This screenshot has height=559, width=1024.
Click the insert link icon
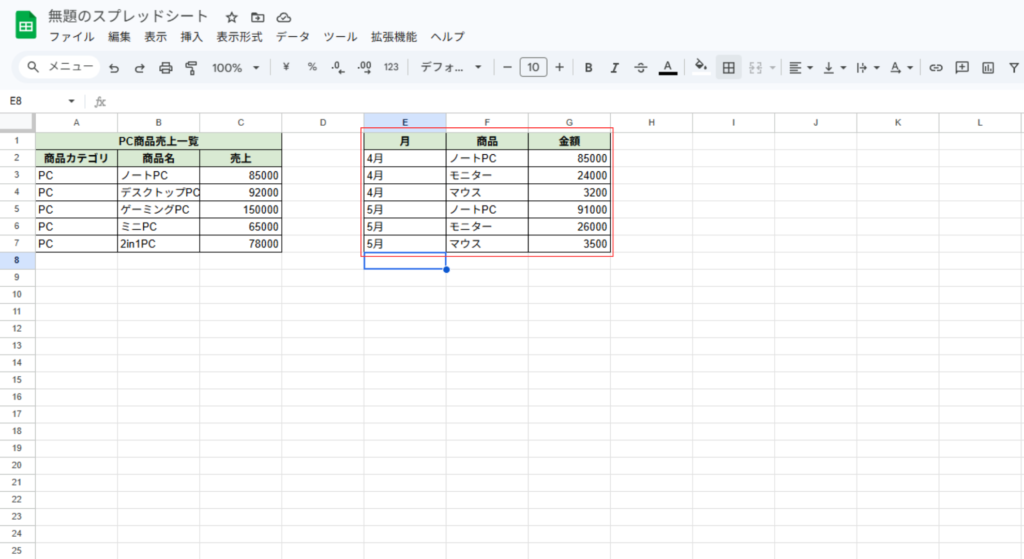coord(936,68)
